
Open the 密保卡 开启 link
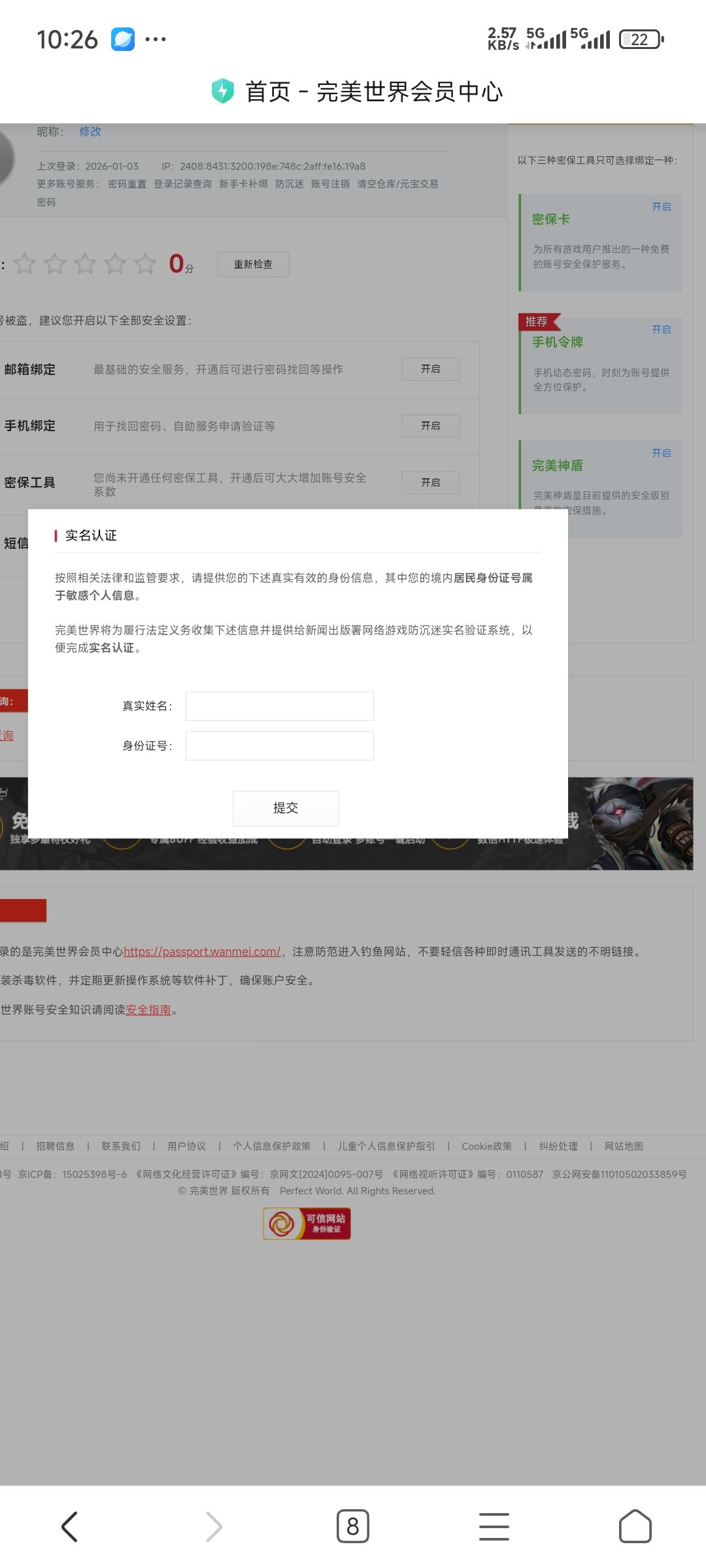pos(661,207)
